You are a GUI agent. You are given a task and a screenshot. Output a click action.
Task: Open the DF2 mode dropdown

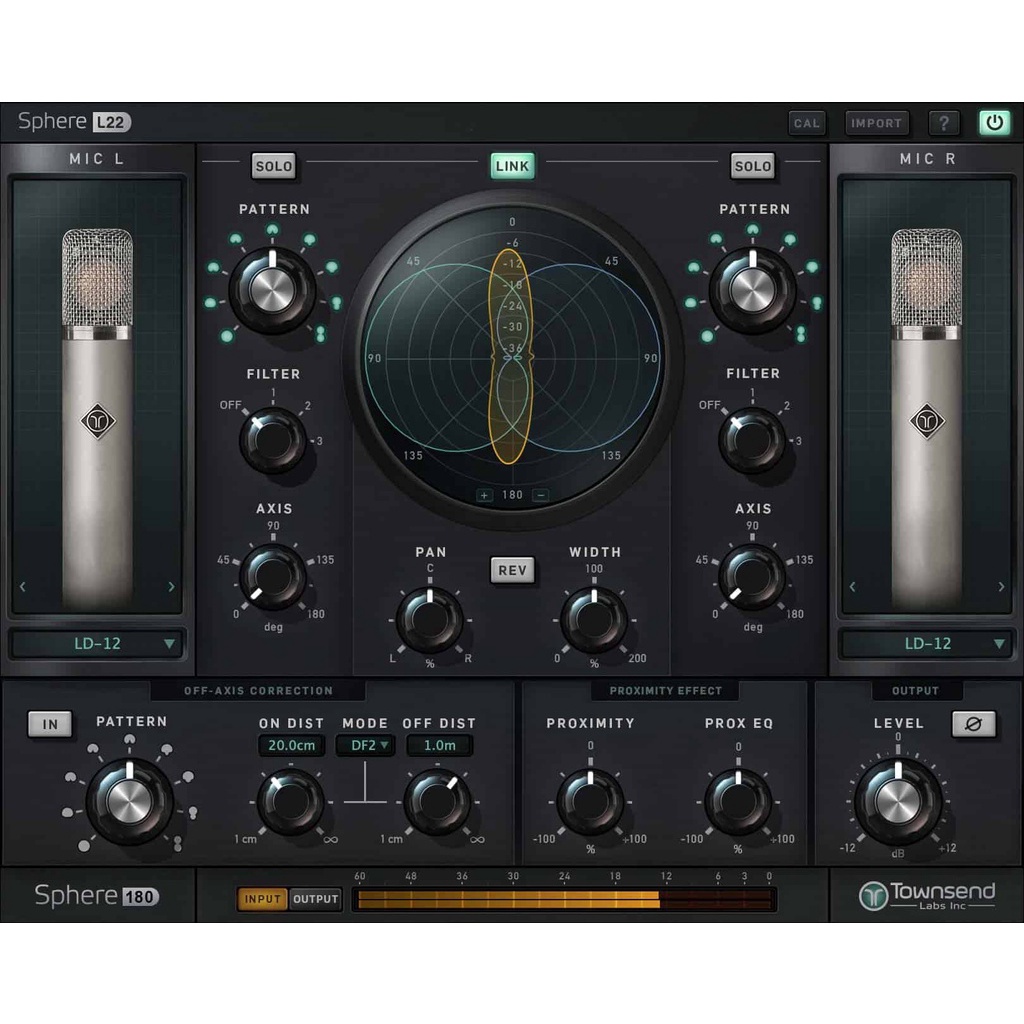[x=365, y=745]
